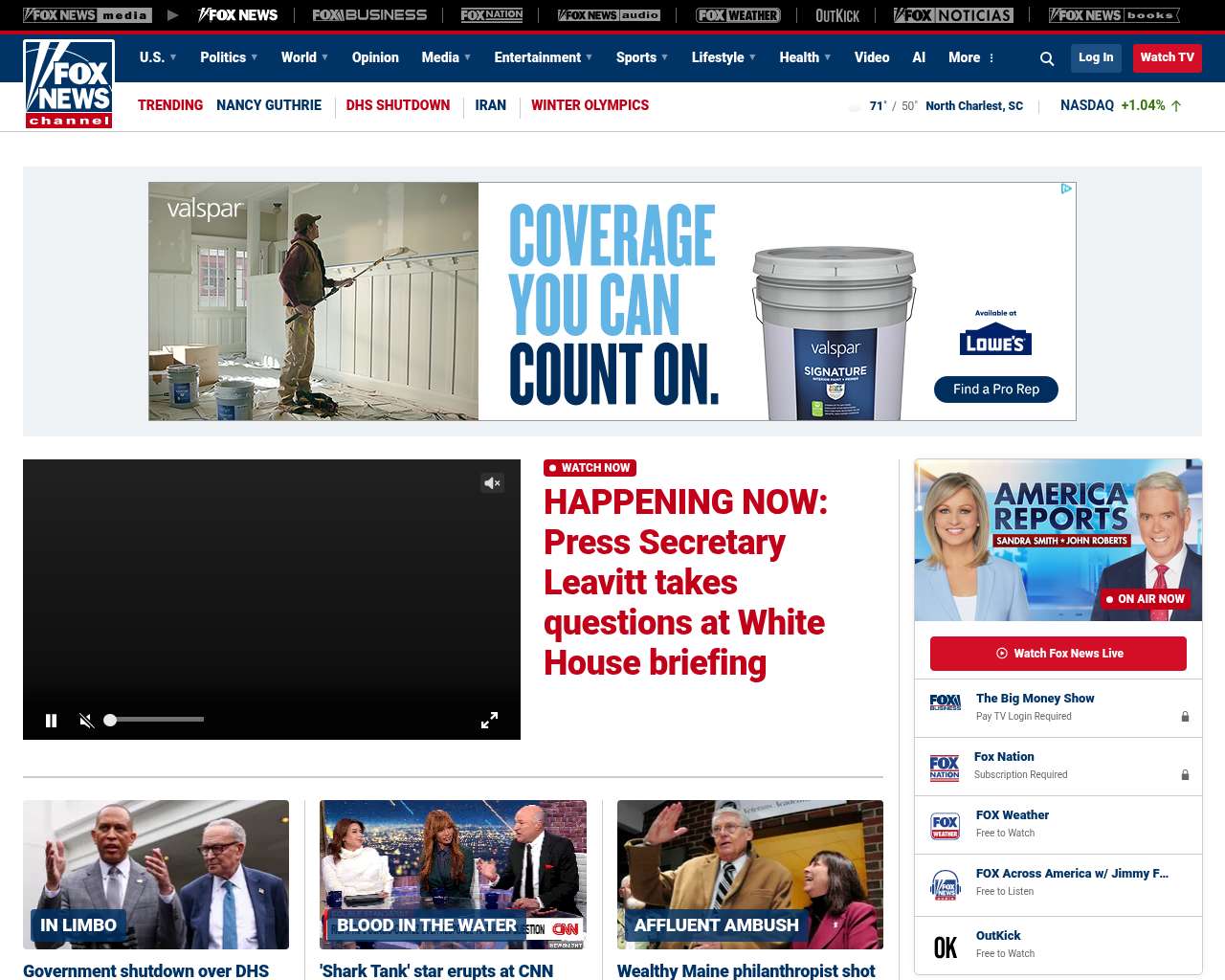Viewport: 1225px width, 980px height.
Task: Open FOX Across America w/ Jimmy F... link
Action: 1072,874
